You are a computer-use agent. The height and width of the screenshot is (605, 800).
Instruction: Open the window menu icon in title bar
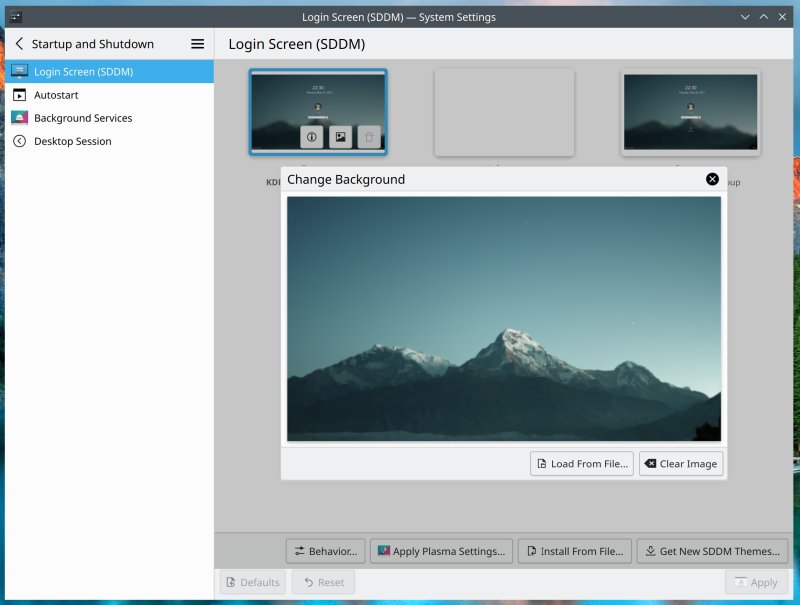[17, 17]
